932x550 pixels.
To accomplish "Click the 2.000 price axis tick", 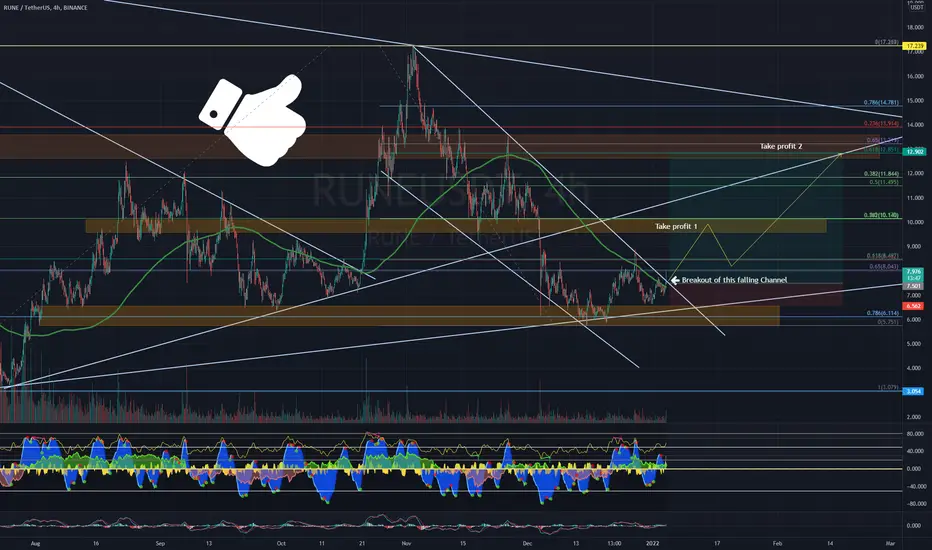I will pyautogui.click(x=915, y=417).
